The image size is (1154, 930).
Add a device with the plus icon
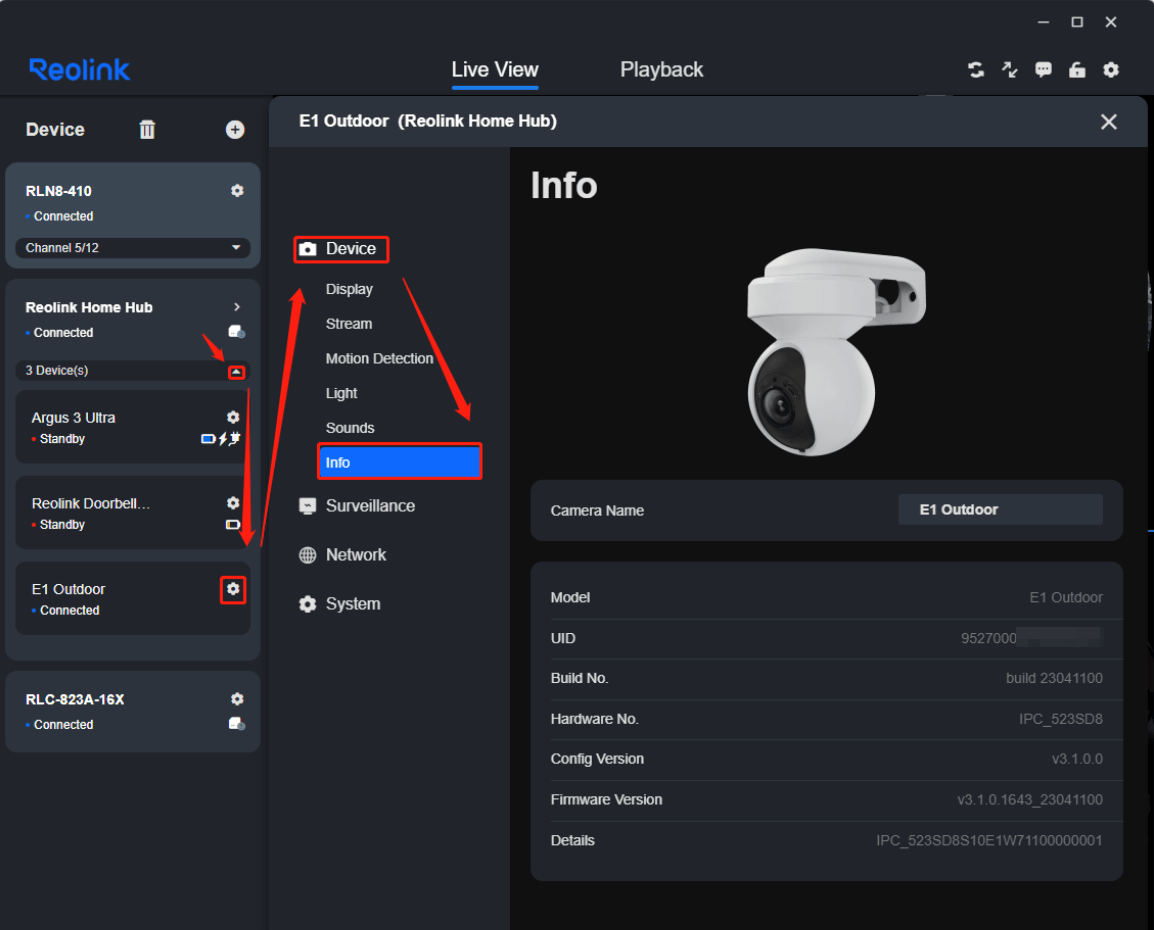coord(235,129)
